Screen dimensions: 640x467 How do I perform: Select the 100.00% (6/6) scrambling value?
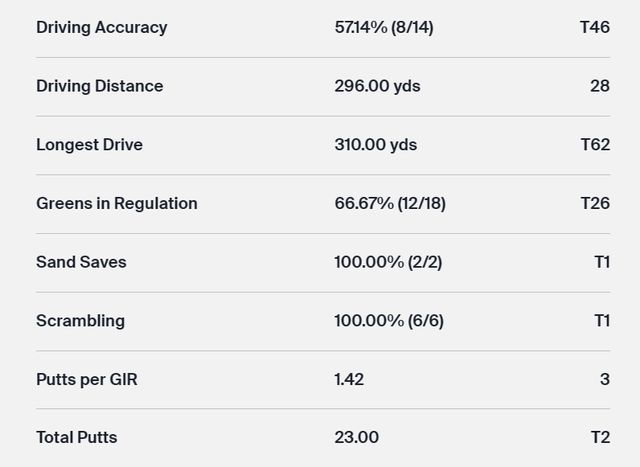pyautogui.click(x=388, y=321)
